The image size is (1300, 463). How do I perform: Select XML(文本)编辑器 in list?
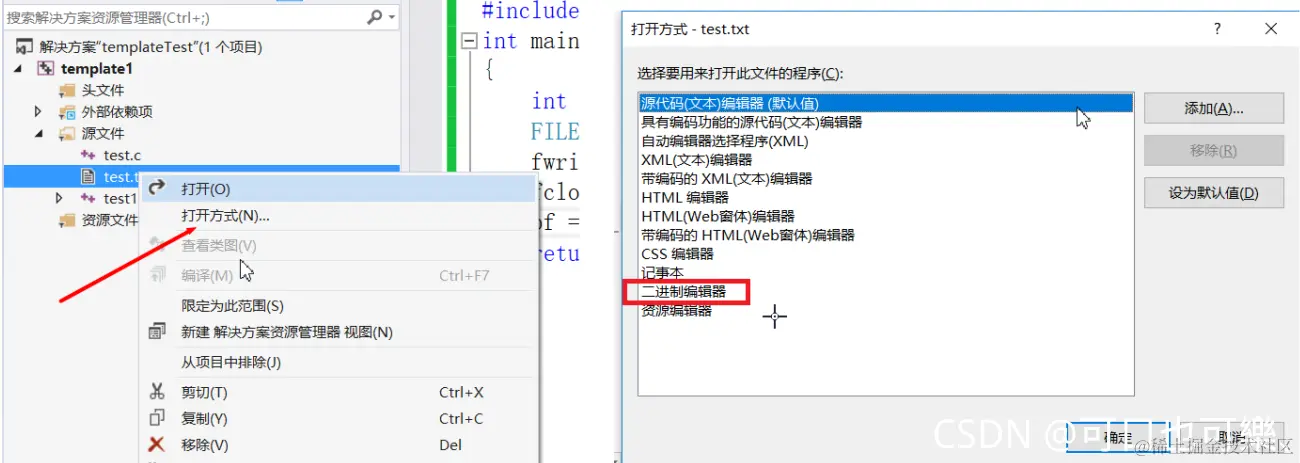click(x=886, y=160)
